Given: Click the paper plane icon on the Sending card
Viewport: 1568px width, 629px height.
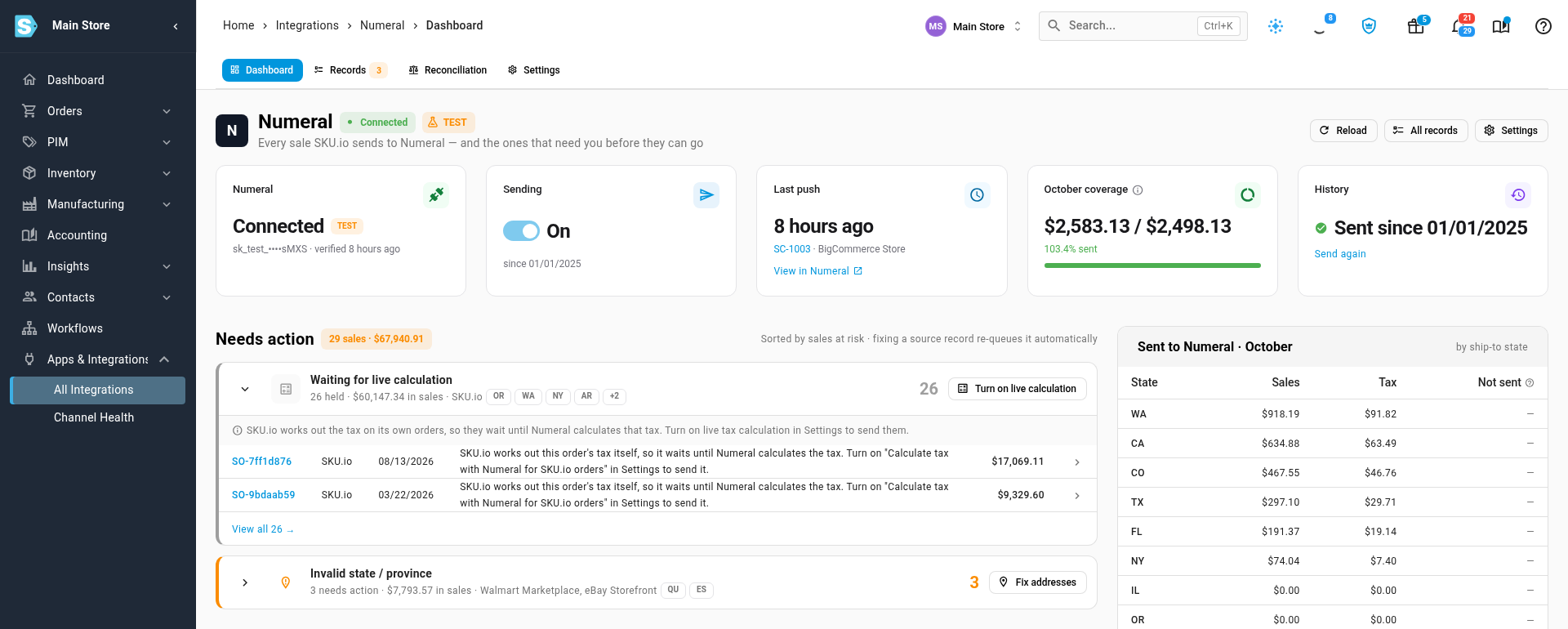Looking at the screenshot, I should (706, 194).
